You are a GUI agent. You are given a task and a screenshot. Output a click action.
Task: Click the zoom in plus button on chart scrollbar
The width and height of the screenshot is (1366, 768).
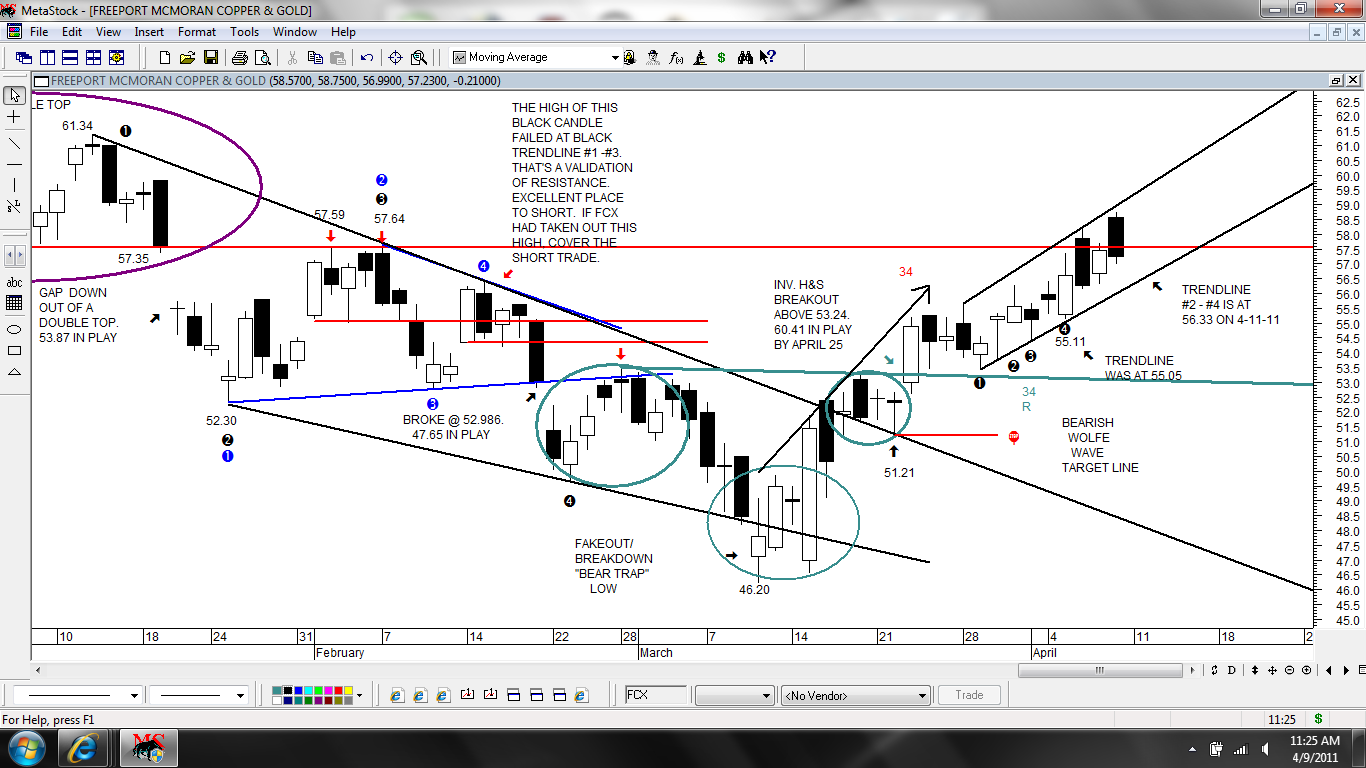click(x=1306, y=670)
